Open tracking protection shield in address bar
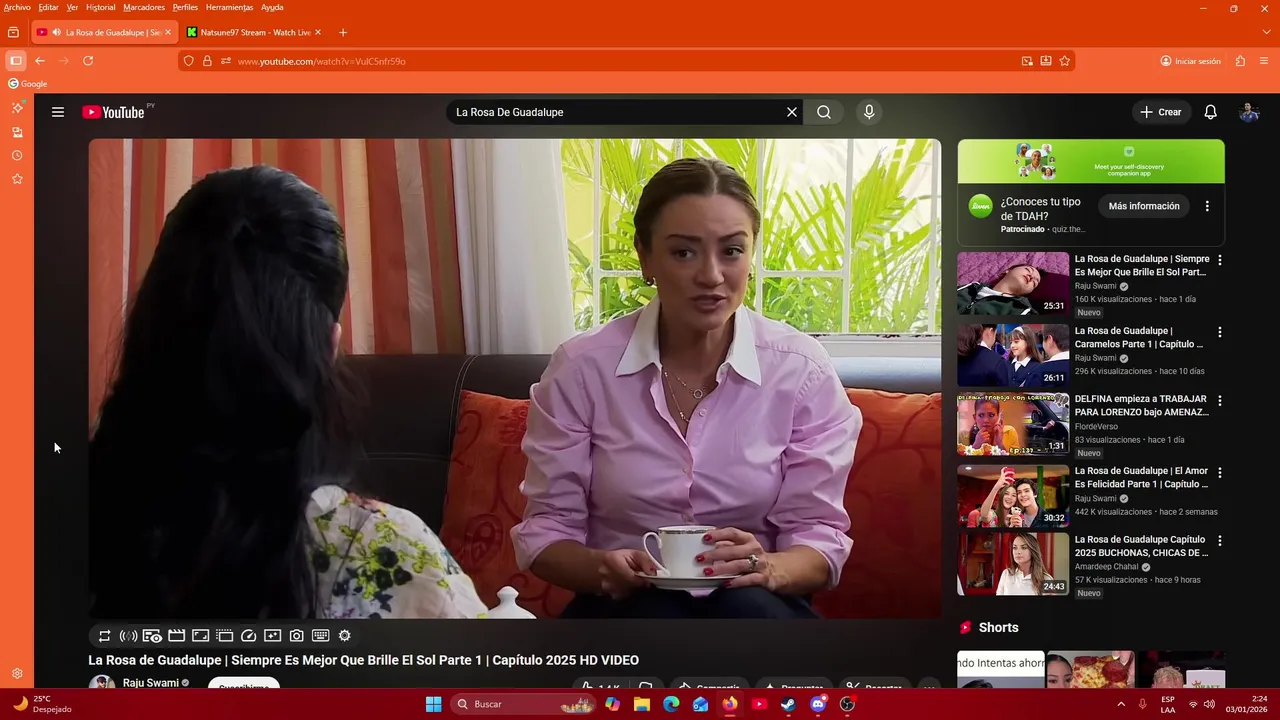Screen dimensions: 1280x720 pos(188,61)
